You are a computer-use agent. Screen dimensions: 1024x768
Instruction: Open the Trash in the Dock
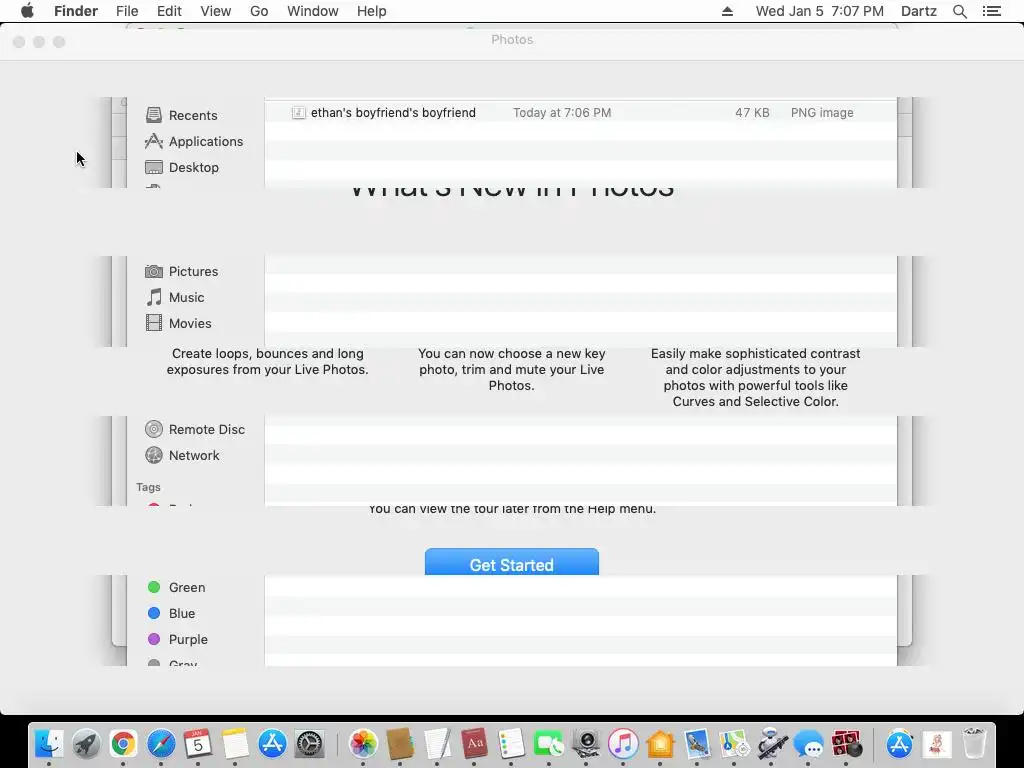coord(974,743)
